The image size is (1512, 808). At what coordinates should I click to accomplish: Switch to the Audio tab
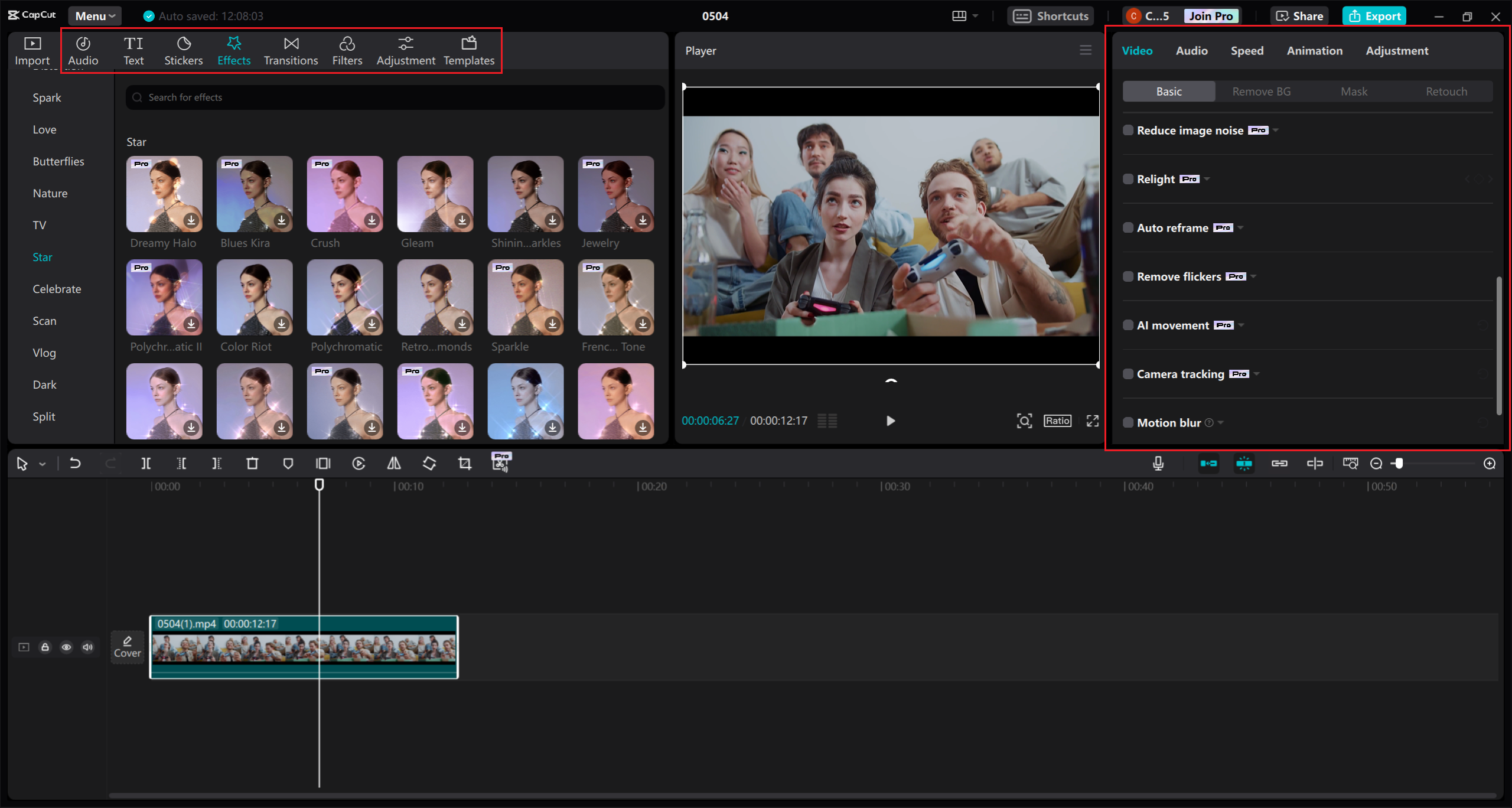pyautogui.click(x=1191, y=50)
